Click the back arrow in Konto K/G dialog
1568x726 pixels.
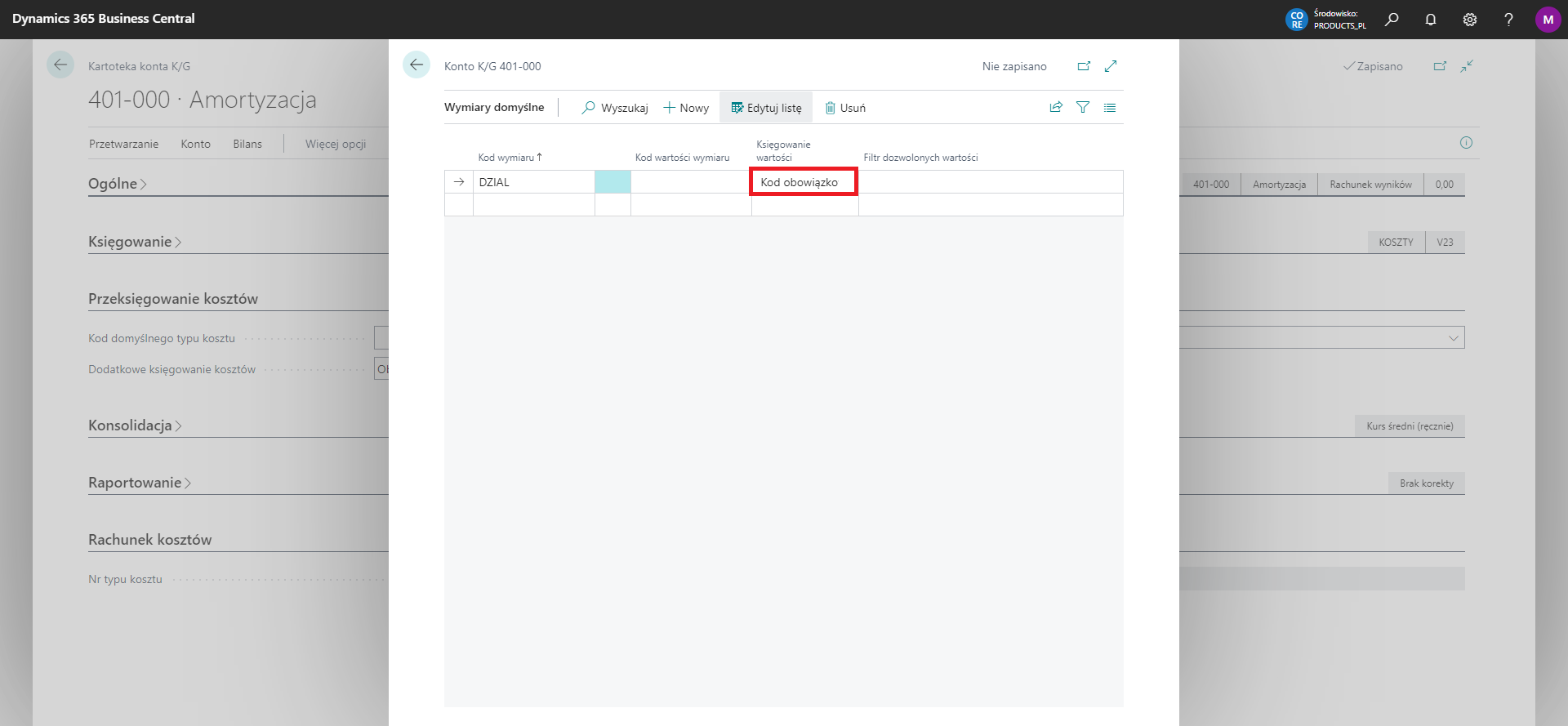(416, 65)
